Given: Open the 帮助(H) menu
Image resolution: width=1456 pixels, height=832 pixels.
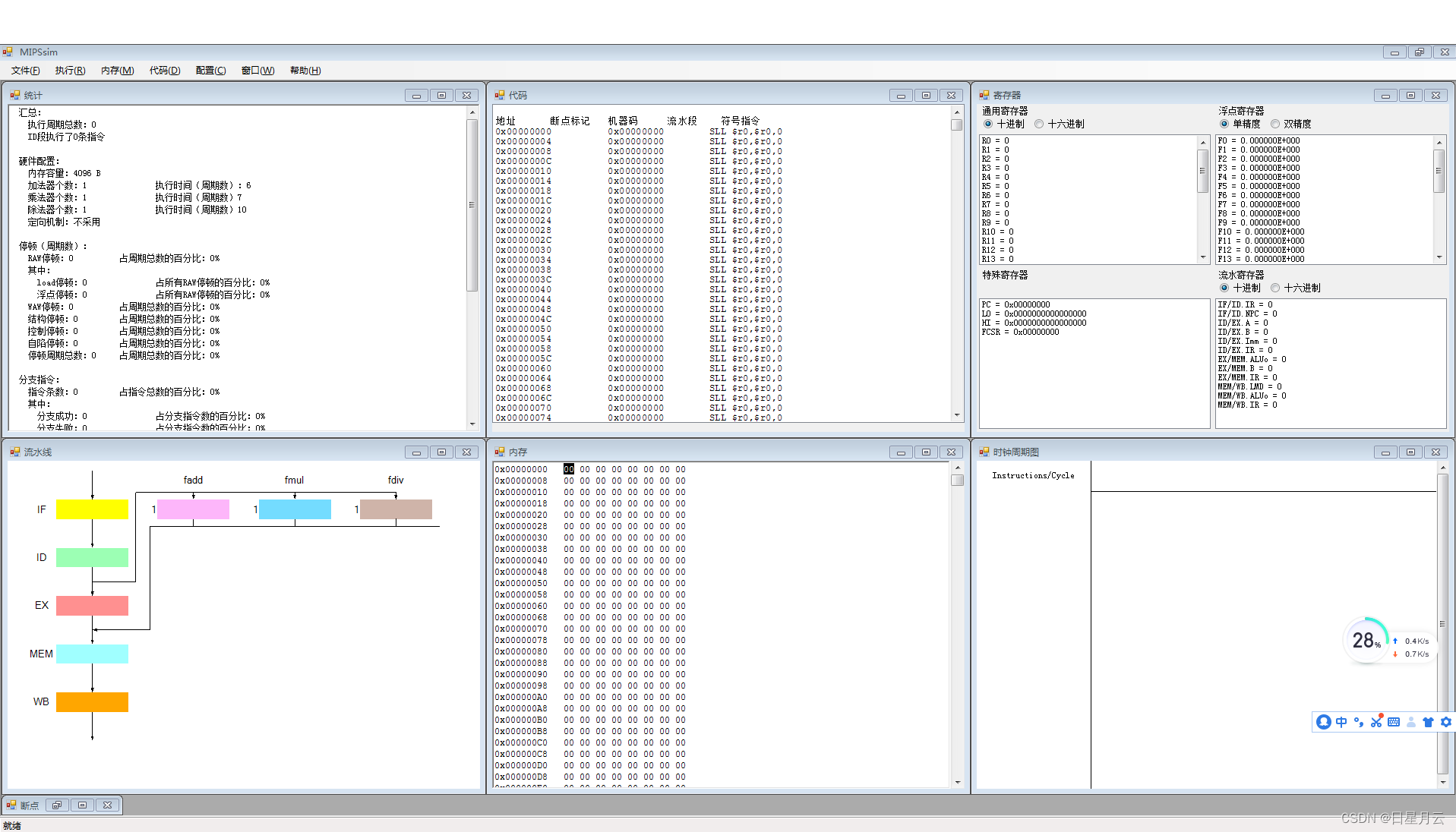Looking at the screenshot, I should (305, 71).
